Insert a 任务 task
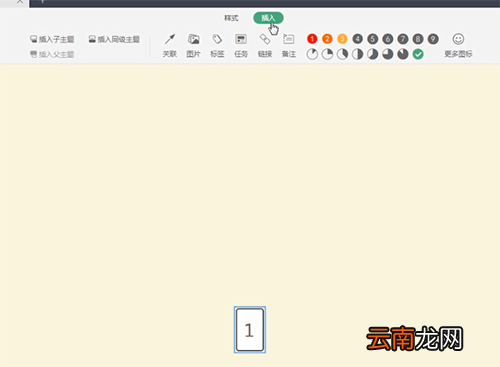The image size is (500, 367). coord(241,45)
